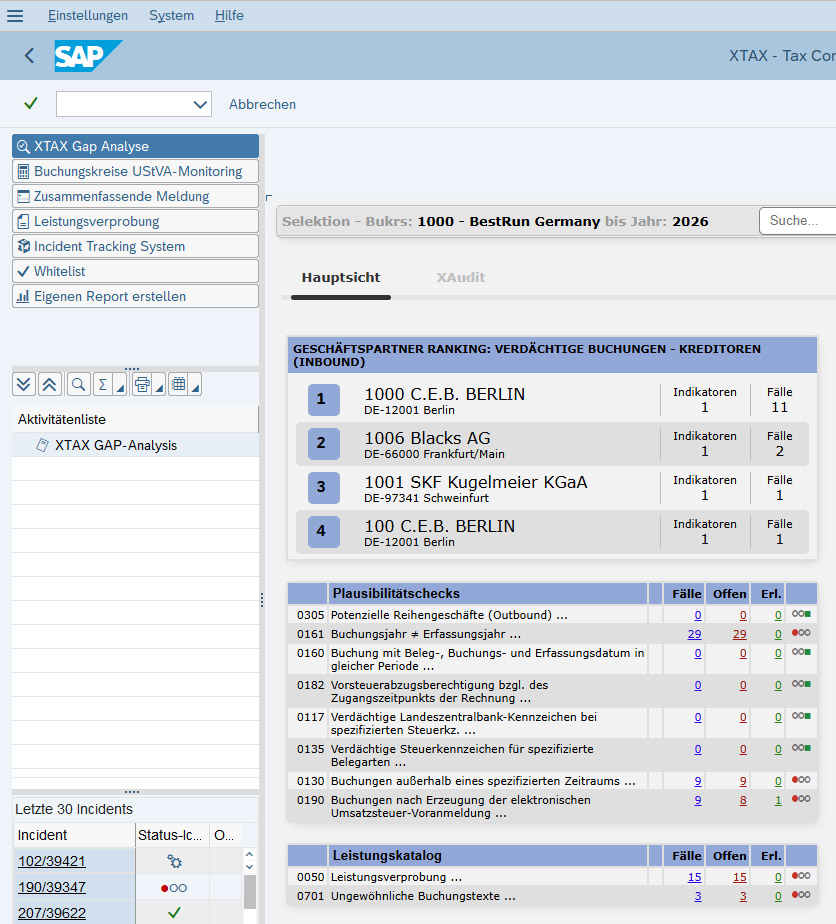Screen dimensions: 836x924
Task: Click rank badge 3 for SKF Kugelmeier
Action: tap(323, 487)
